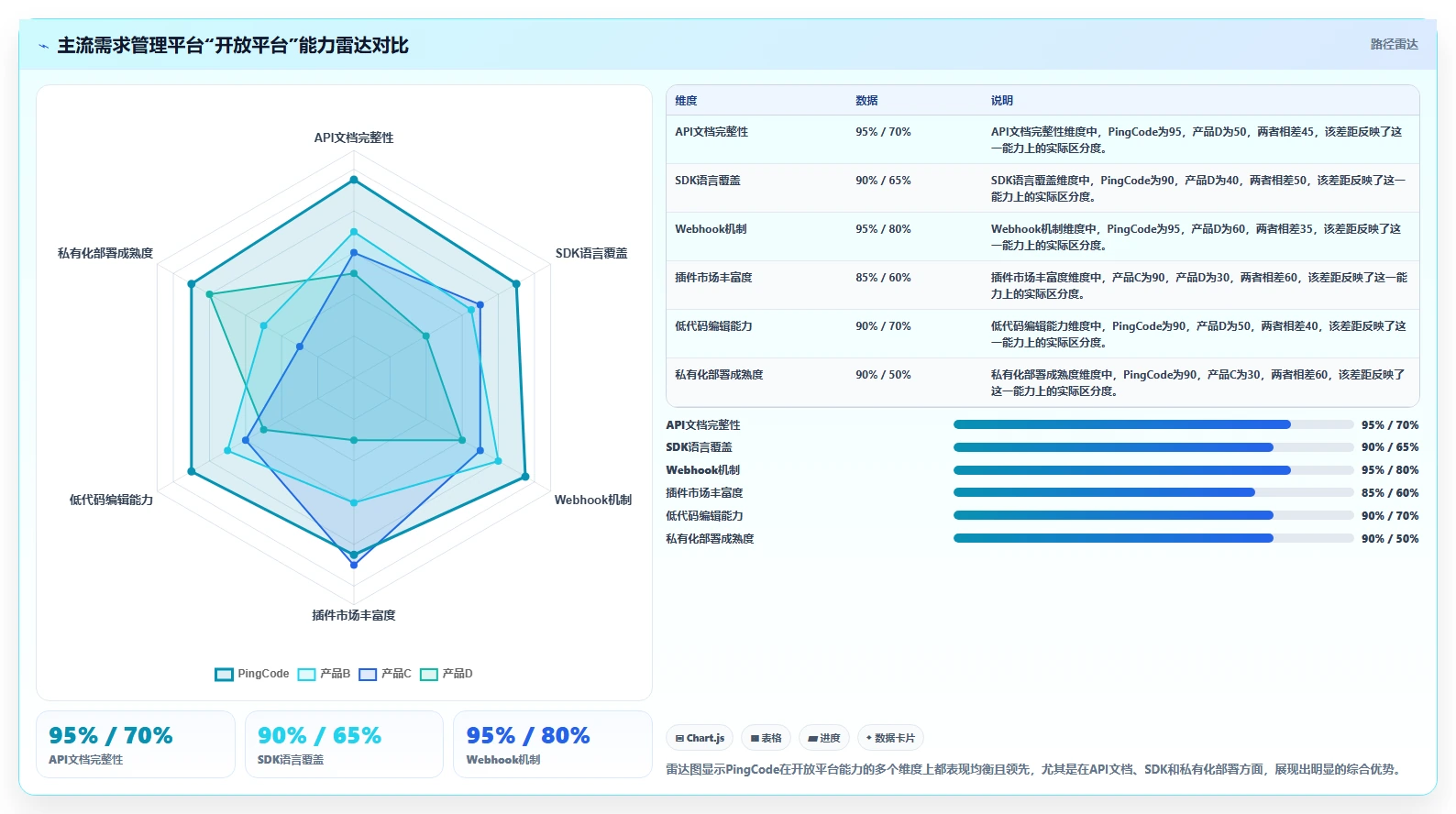The image size is (1456, 814).
Task: Click the 85% / 60% value in the table
Action: tap(883, 278)
